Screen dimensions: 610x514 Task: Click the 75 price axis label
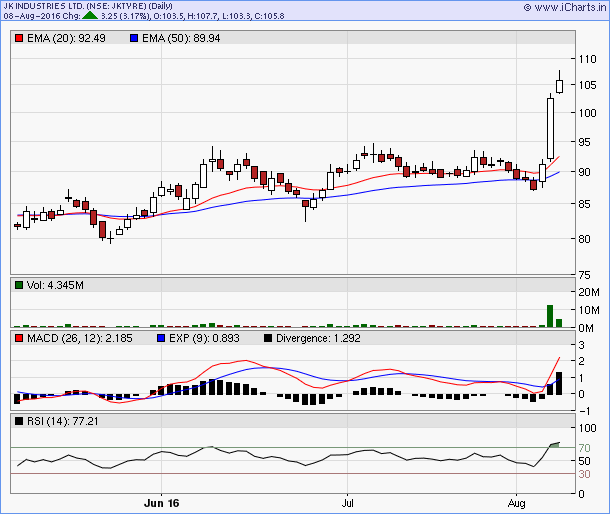tap(585, 275)
